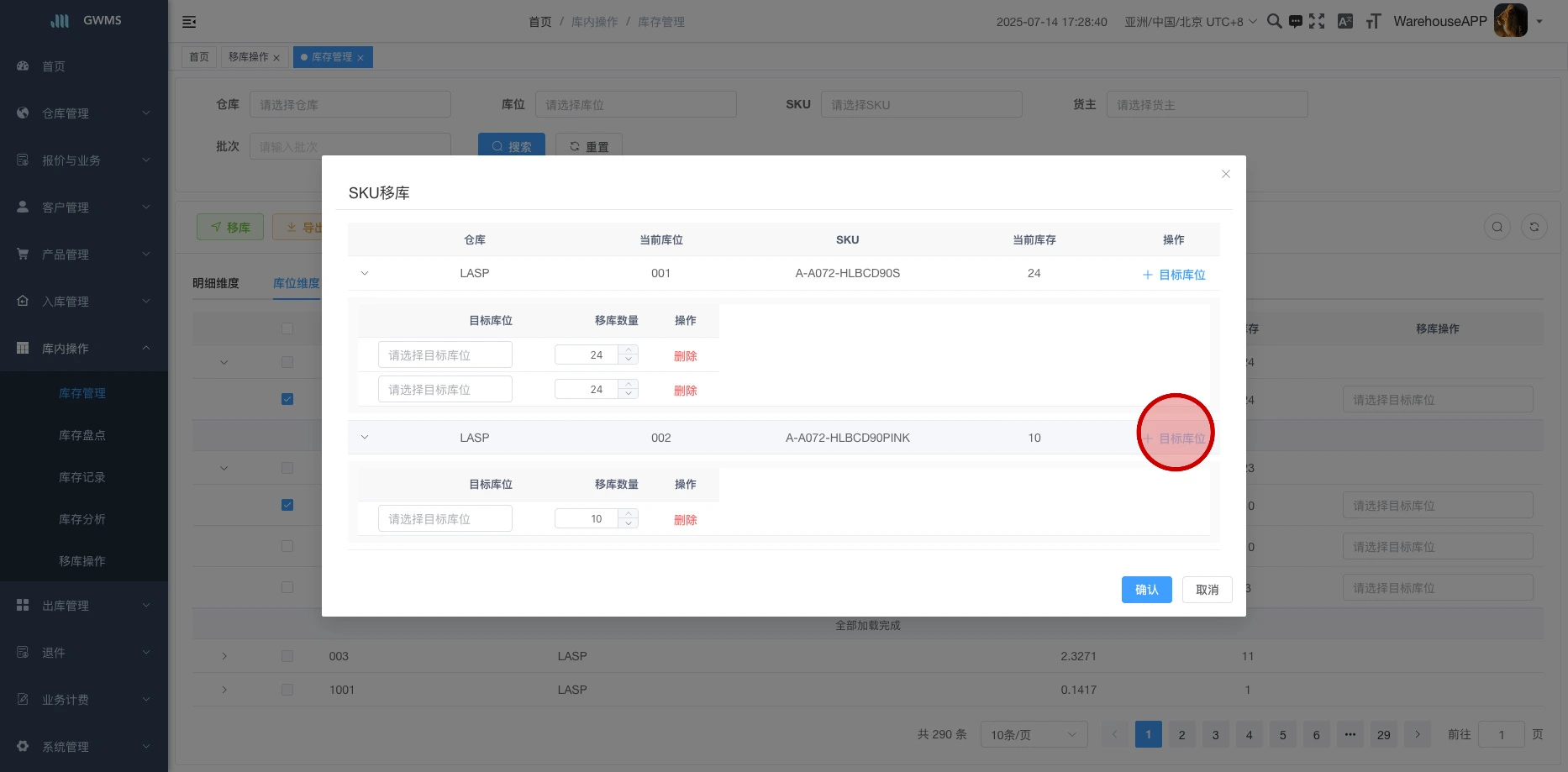
Task: Open the 10条/页 page size dropdown
Action: click(1033, 735)
